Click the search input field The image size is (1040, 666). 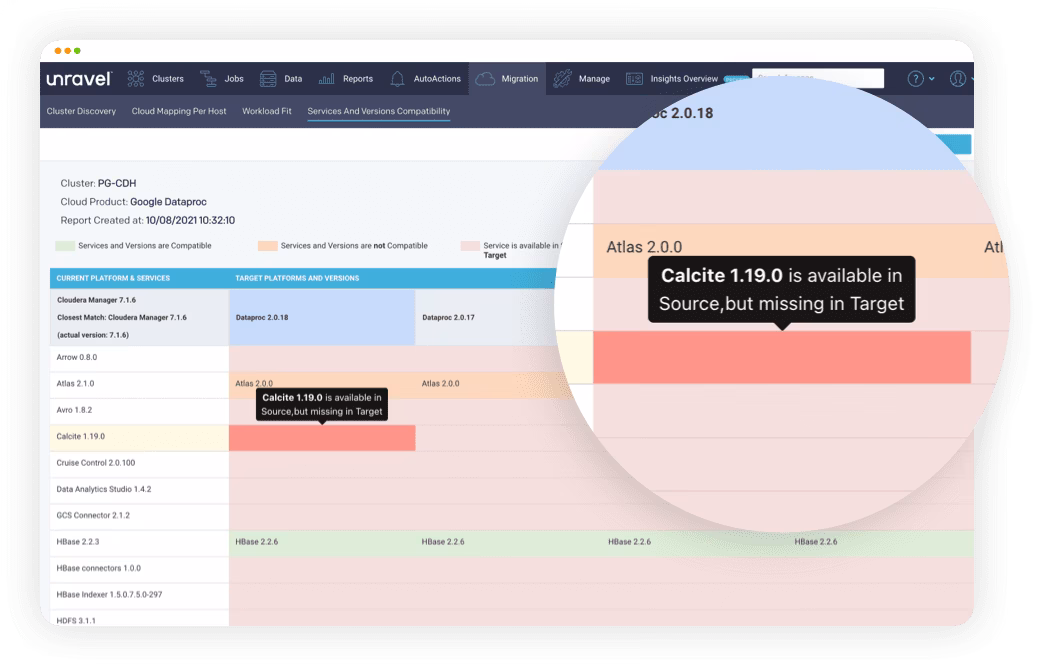pos(818,78)
